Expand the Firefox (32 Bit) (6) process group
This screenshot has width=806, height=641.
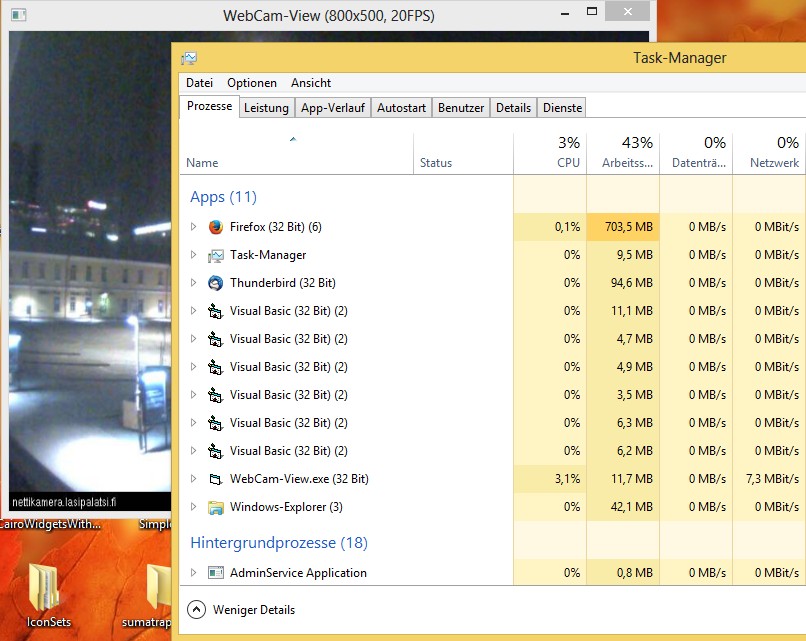[194, 227]
